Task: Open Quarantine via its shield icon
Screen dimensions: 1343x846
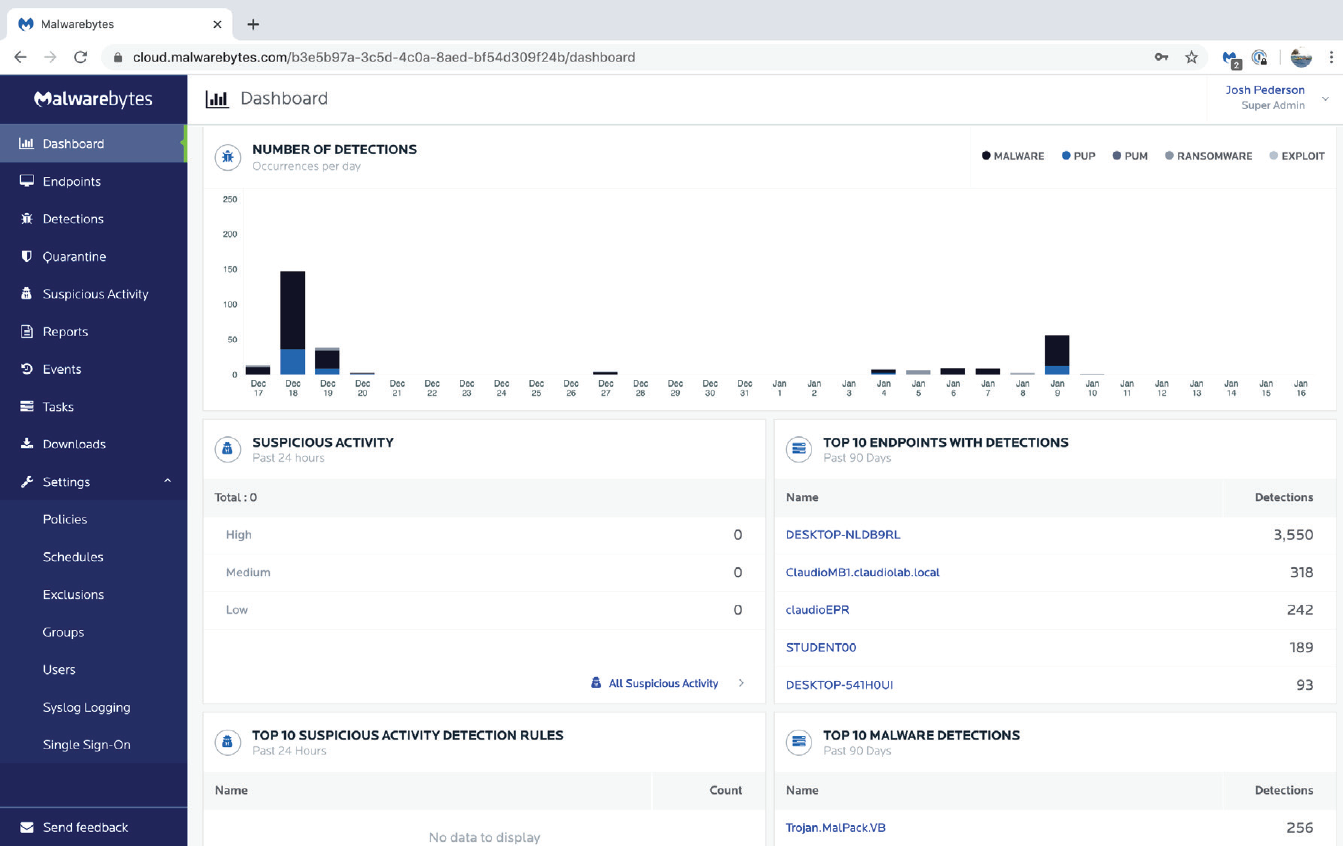Action: [27, 256]
